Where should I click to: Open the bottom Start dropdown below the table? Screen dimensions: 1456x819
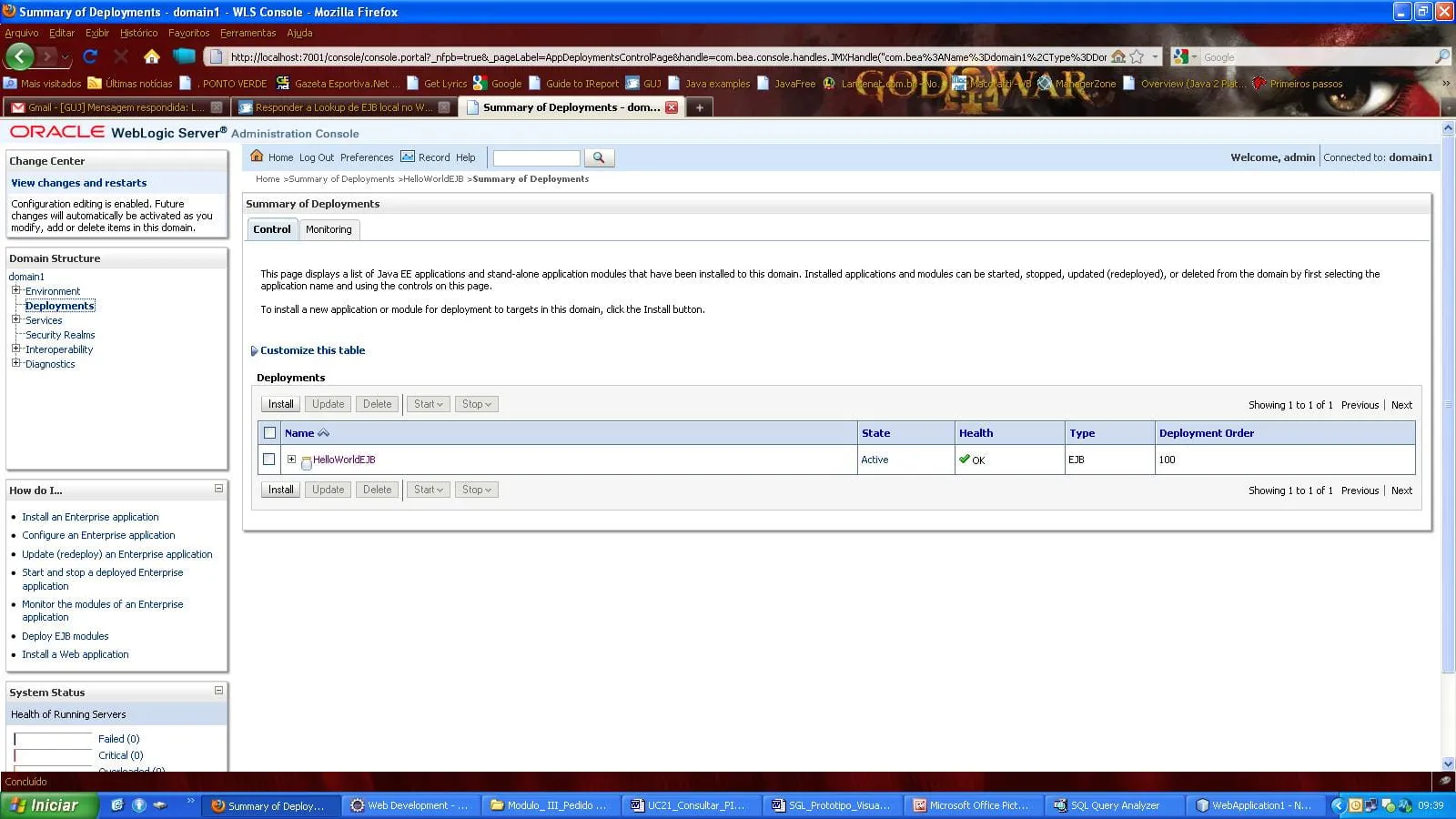point(428,490)
